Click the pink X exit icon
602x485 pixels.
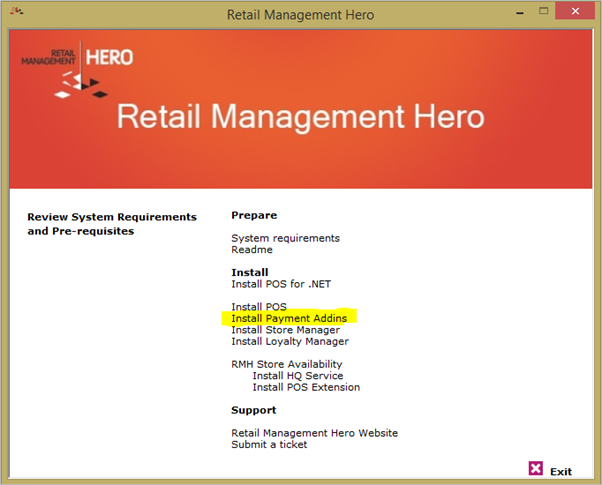[536, 468]
